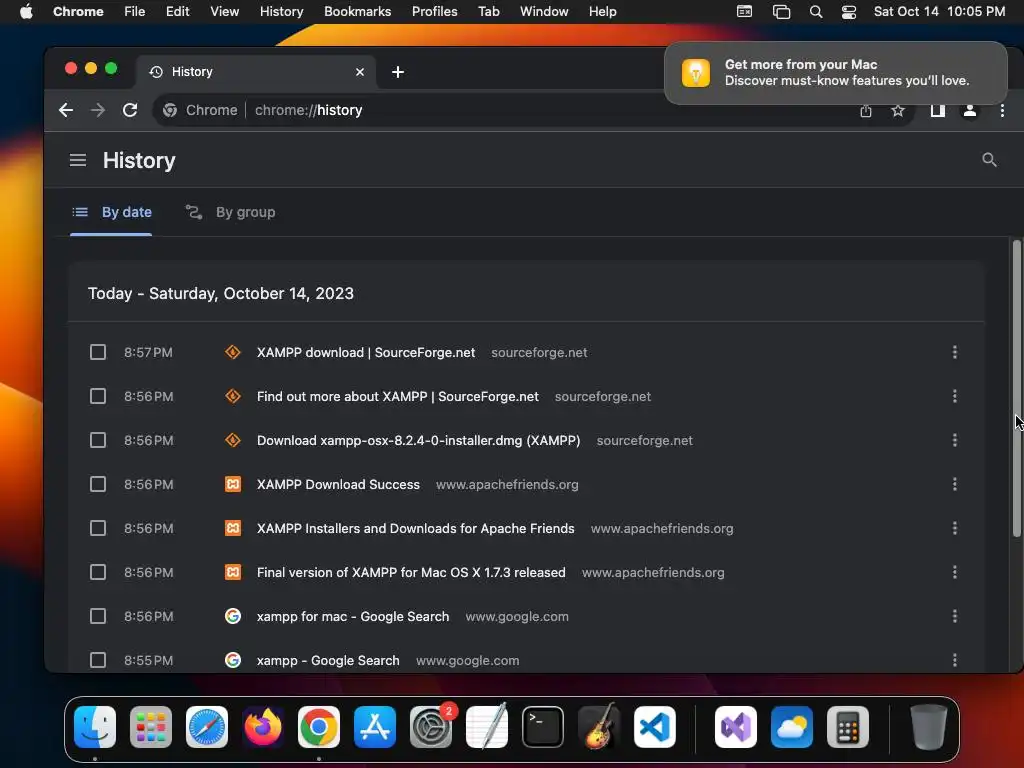Click the Get more from your Mac notification

(x=835, y=72)
